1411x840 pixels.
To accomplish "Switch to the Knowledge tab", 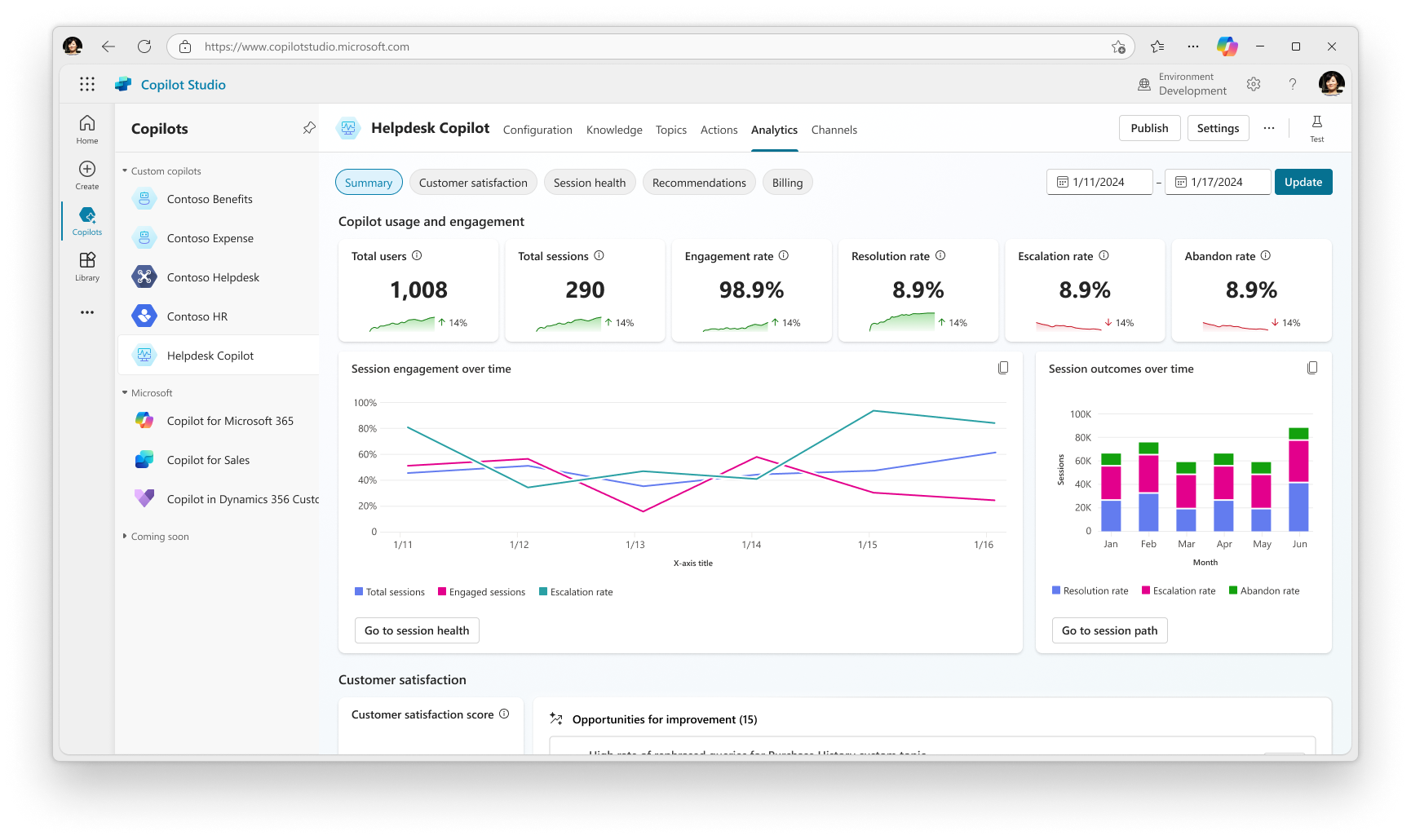I will [614, 130].
